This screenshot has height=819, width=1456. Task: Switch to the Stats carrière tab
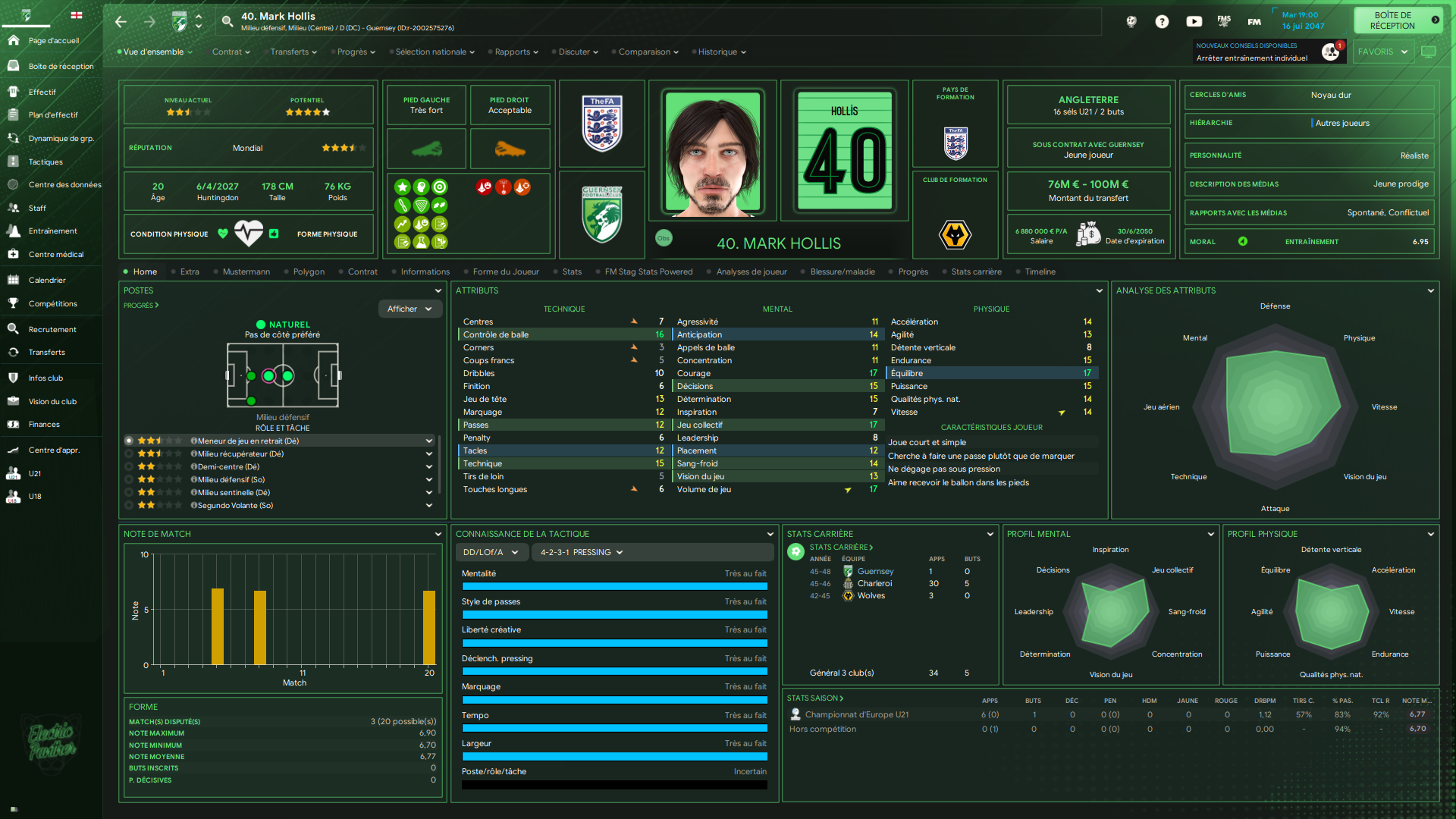coord(976,271)
